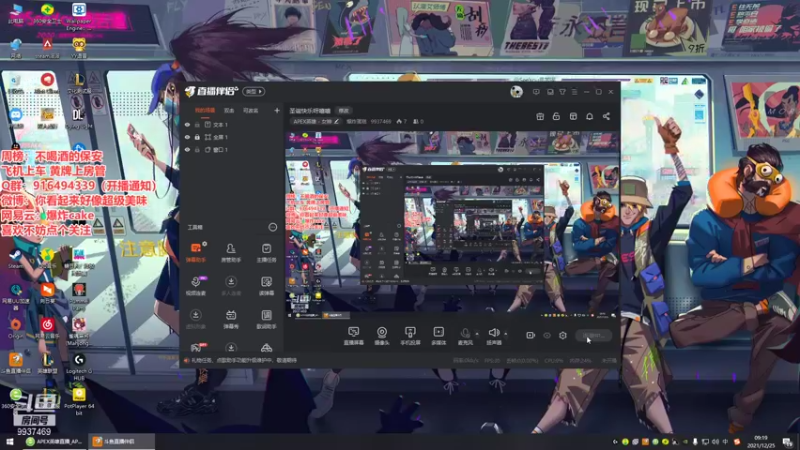Click the gift task notice in status bar
Viewport: 800px width, 450px height.
[x=243, y=360]
